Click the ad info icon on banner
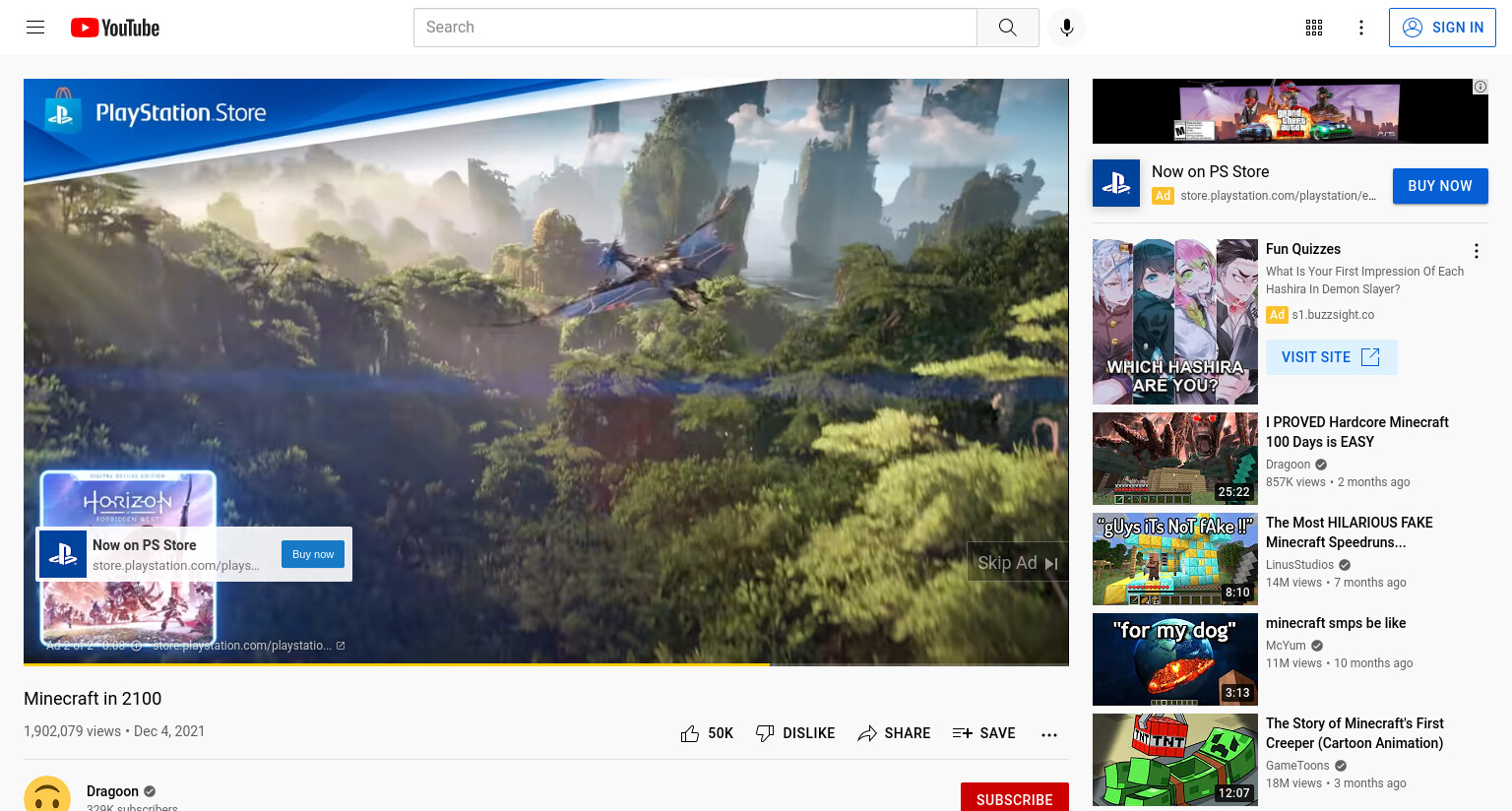The image size is (1512, 811). (1480, 87)
